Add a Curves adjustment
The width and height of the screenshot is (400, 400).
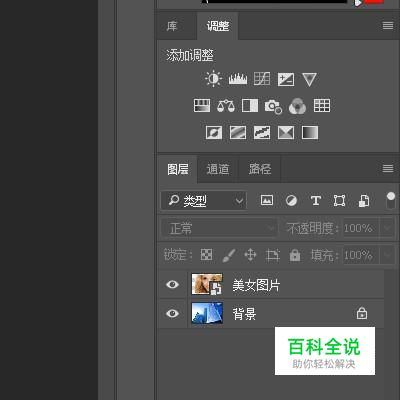[x=262, y=79]
